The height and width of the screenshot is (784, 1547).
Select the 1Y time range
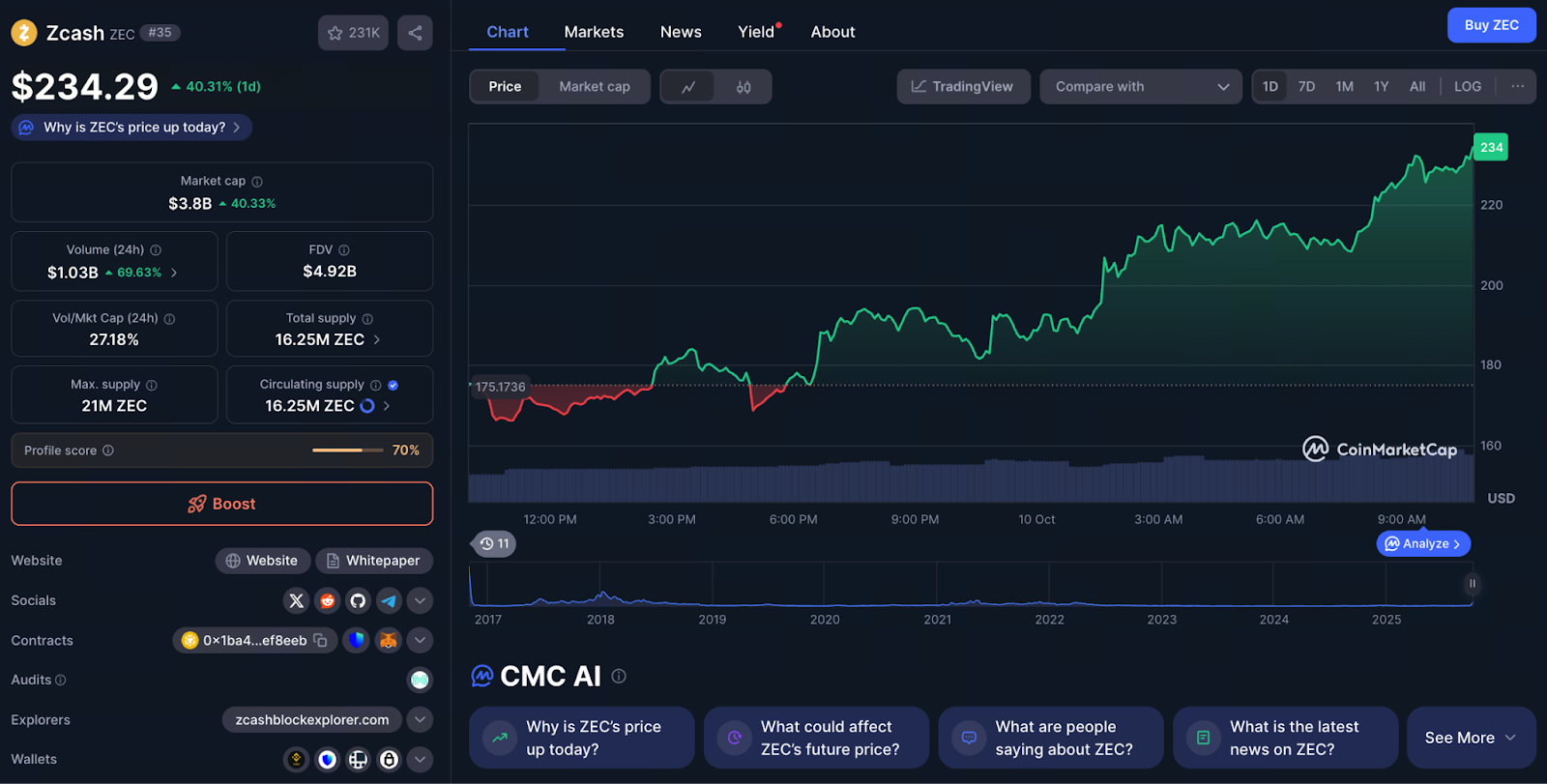pyautogui.click(x=1382, y=87)
